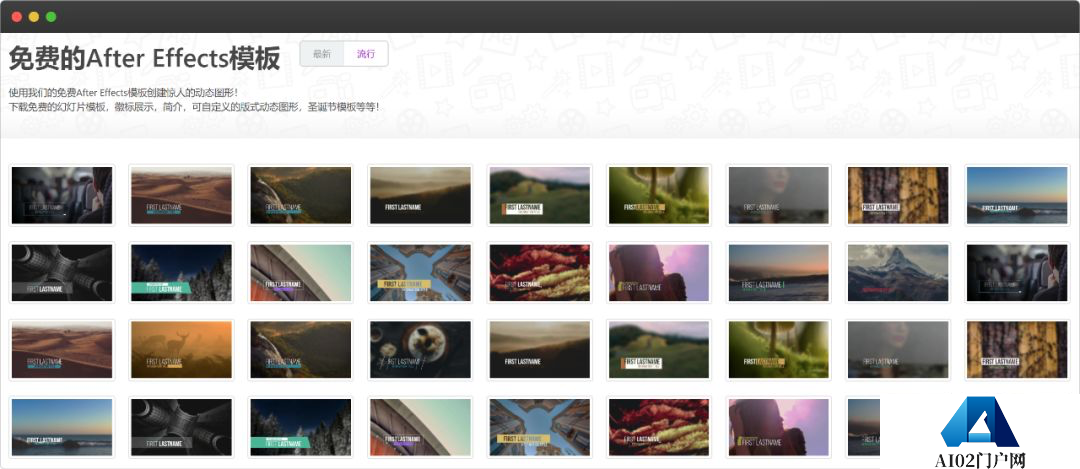Open curved building mint sky thumbnail, second row
This screenshot has width=1080, height=469.
(x=301, y=273)
